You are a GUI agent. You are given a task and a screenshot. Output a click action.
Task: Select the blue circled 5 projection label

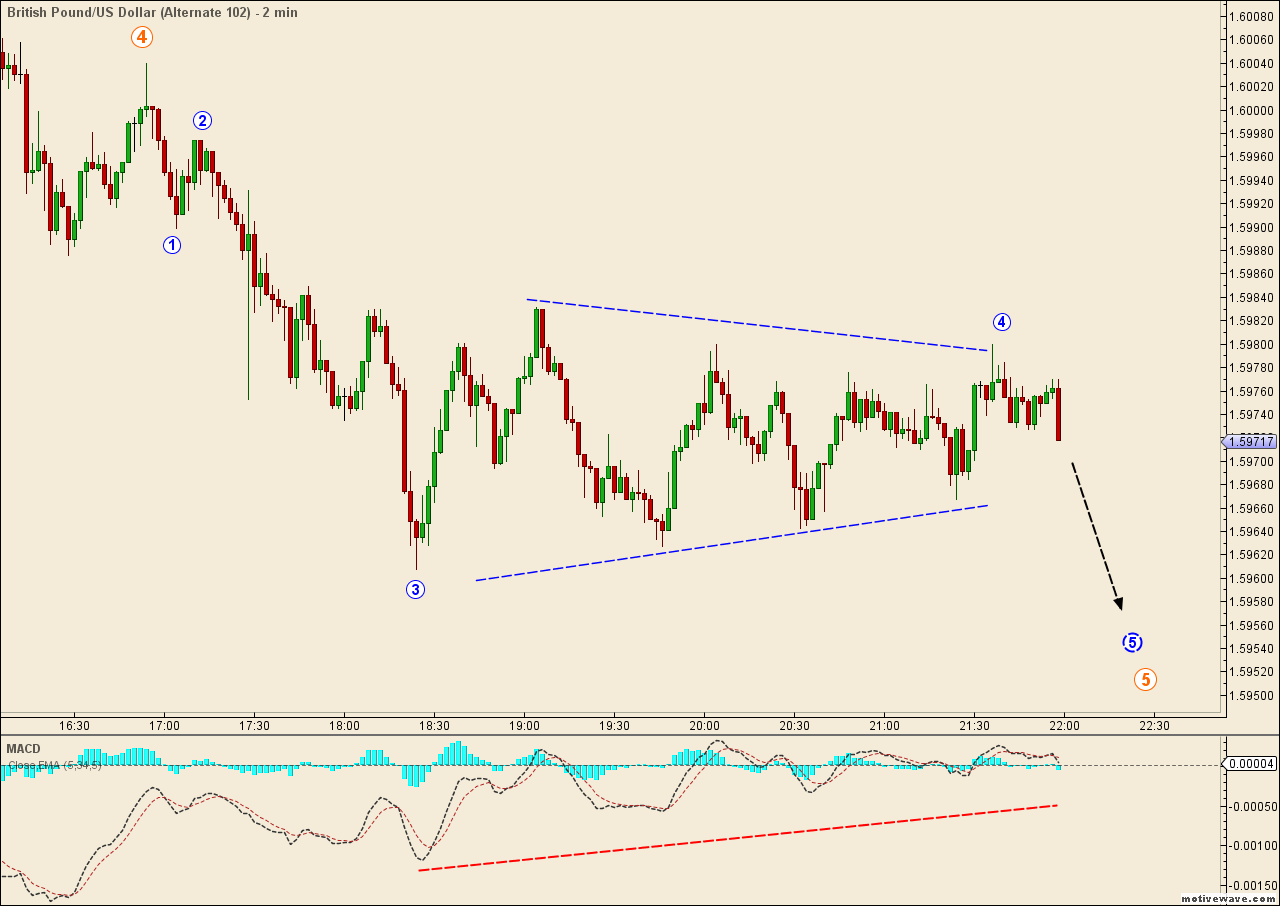point(1133,642)
